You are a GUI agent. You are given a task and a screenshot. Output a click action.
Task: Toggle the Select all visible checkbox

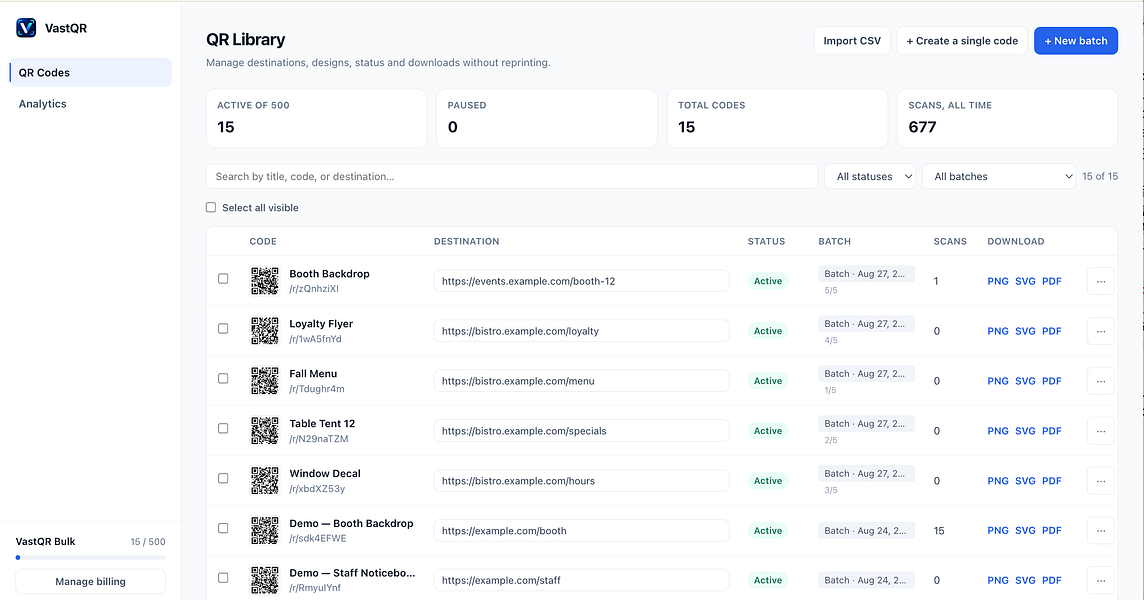[x=211, y=207]
